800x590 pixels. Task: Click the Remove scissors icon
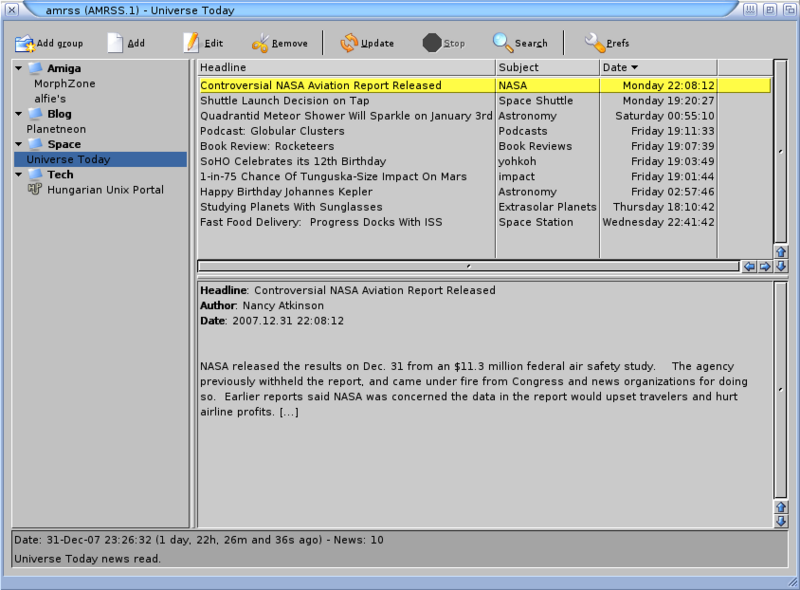click(261, 43)
